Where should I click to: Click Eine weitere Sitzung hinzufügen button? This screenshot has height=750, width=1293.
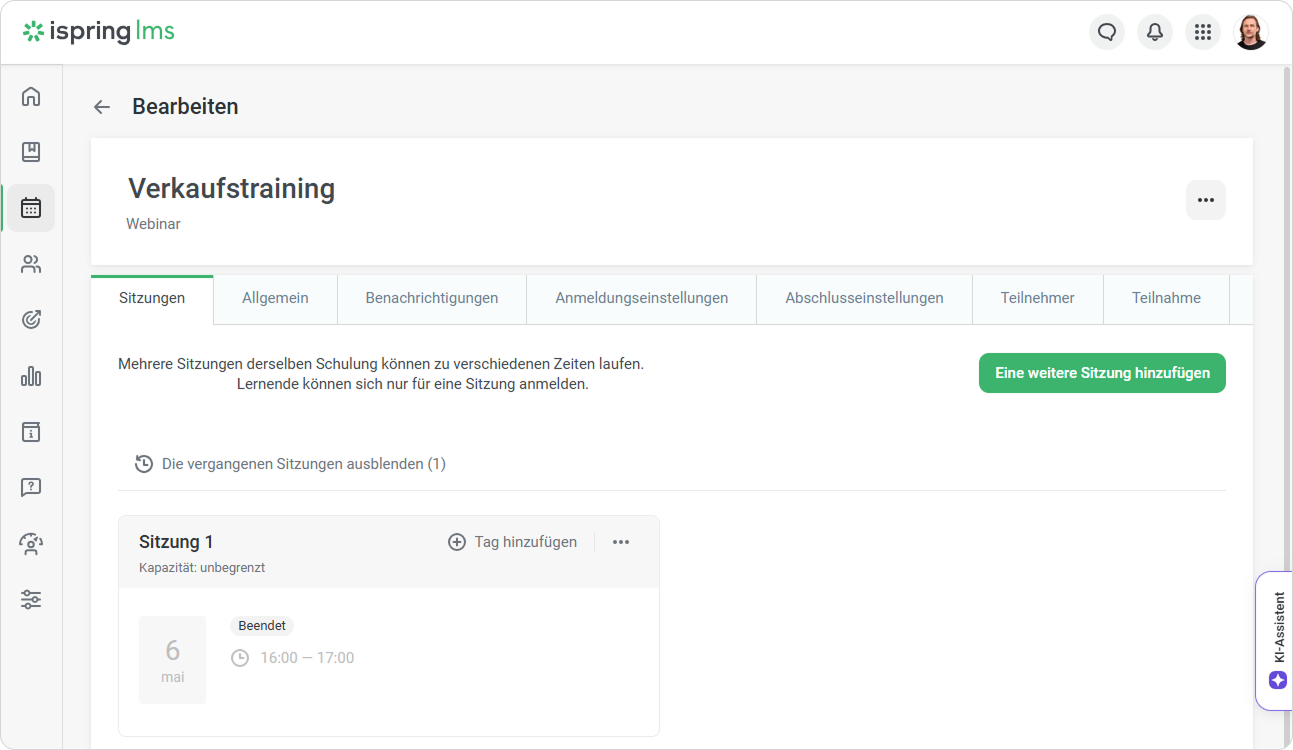pyautogui.click(x=1101, y=373)
